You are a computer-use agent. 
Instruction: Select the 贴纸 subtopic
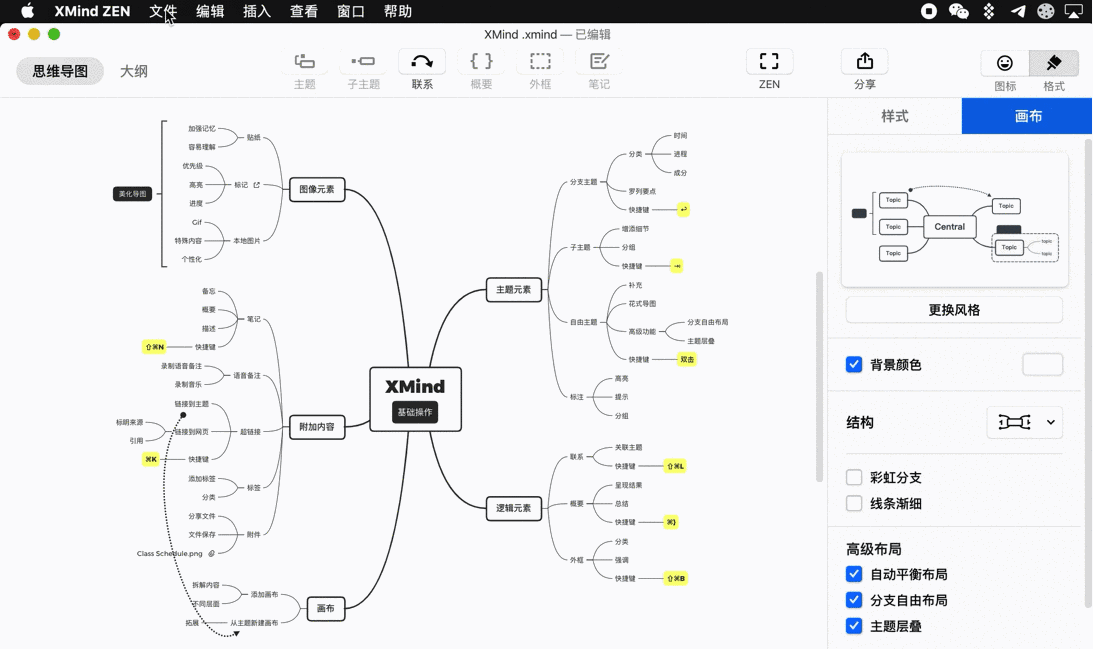254,137
